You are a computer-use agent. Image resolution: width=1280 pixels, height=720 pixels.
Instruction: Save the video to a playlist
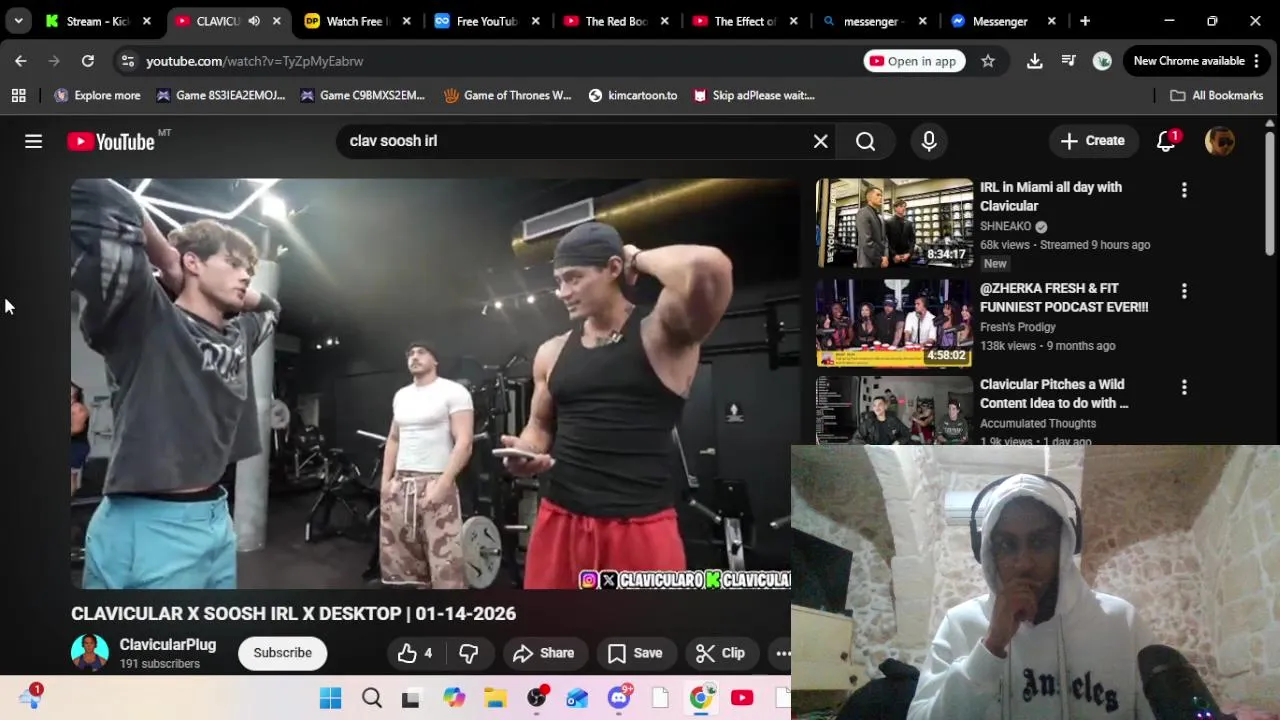click(635, 653)
